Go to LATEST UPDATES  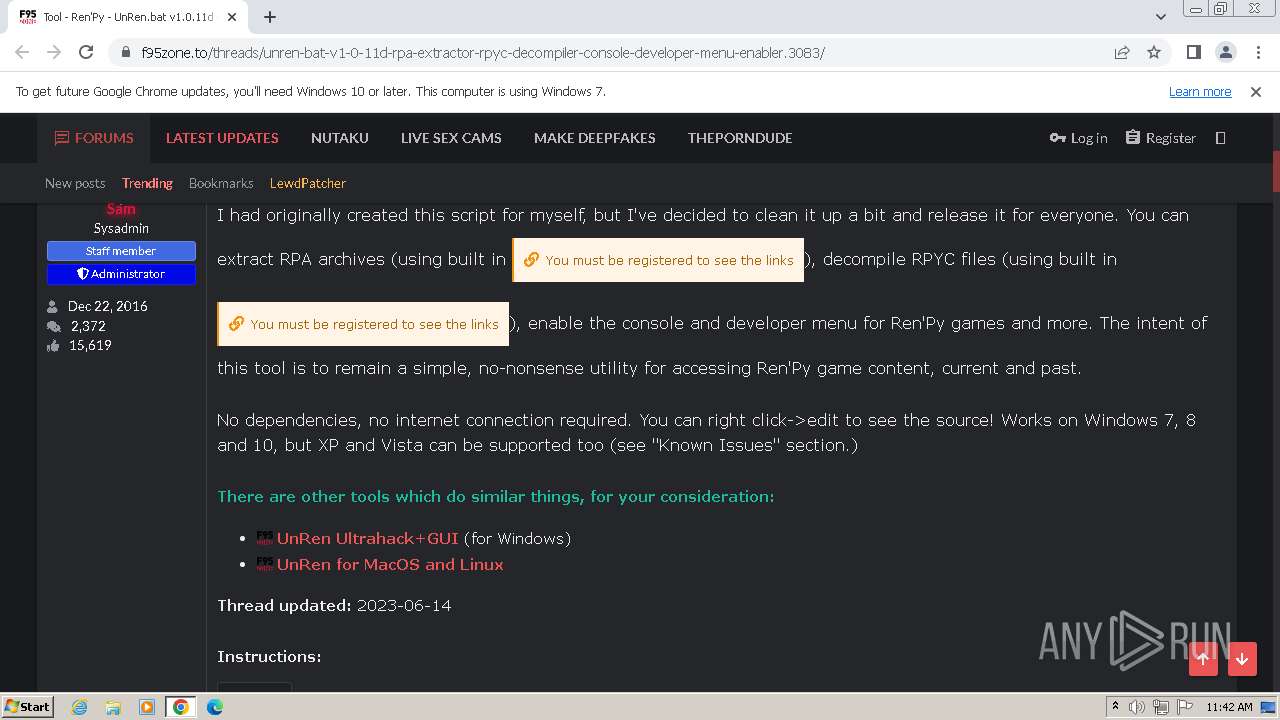pos(222,138)
